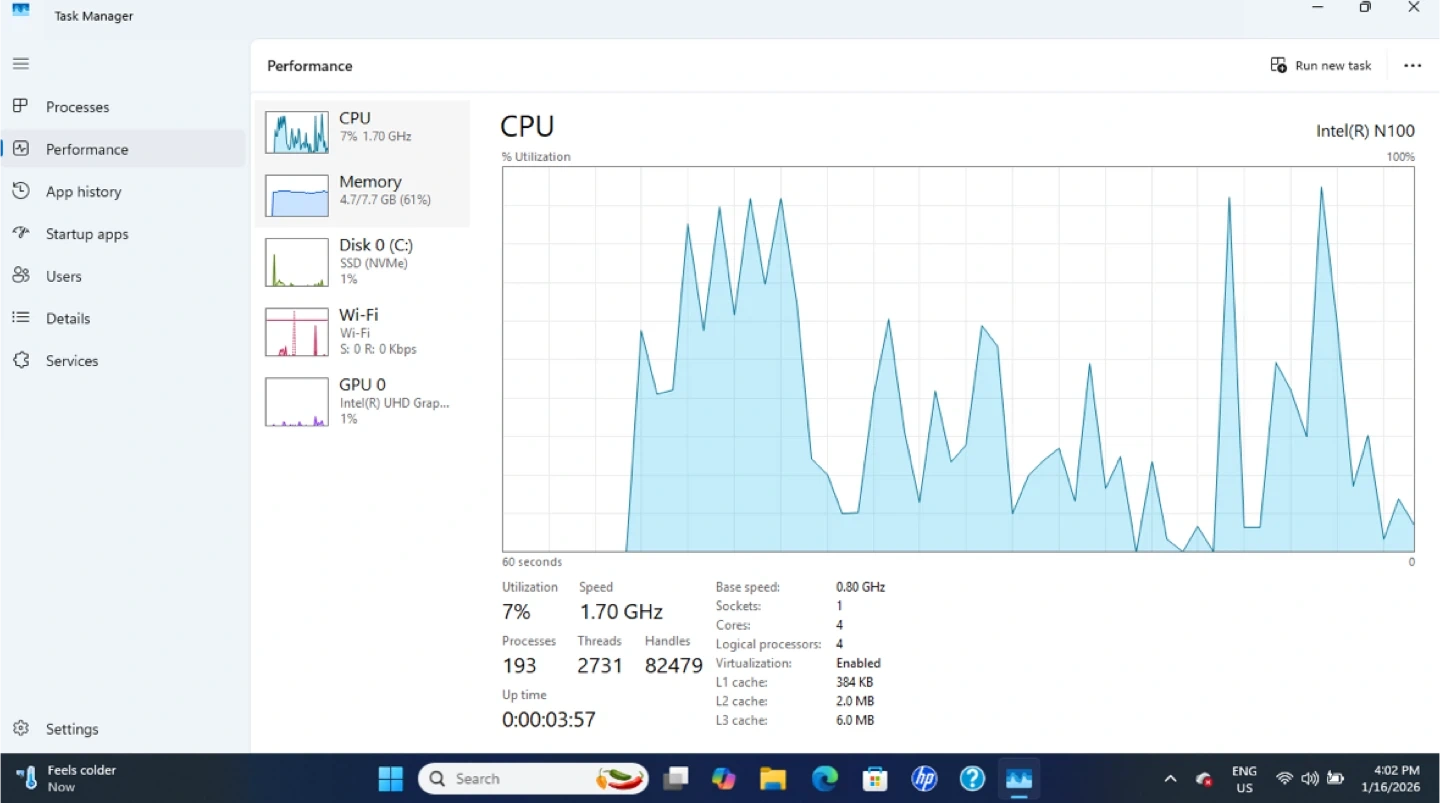Click the Windows Start button

click(x=390, y=779)
